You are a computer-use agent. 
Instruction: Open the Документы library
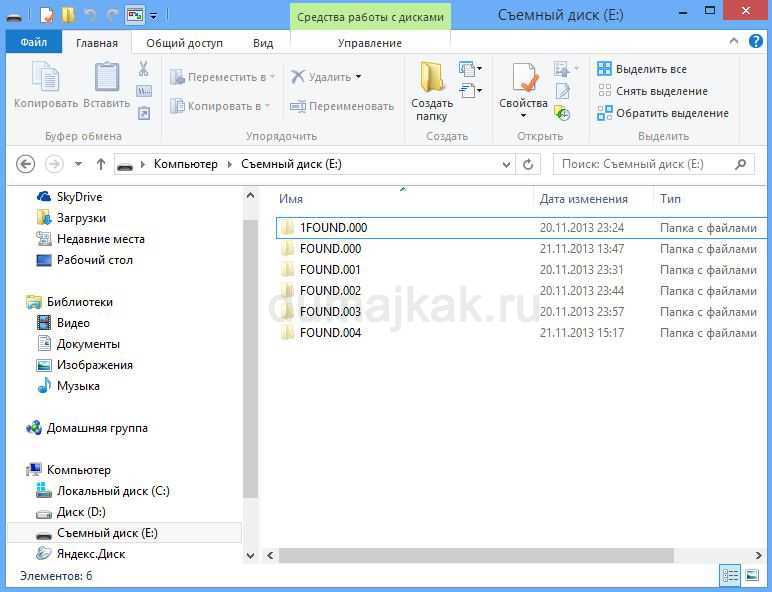[78, 344]
